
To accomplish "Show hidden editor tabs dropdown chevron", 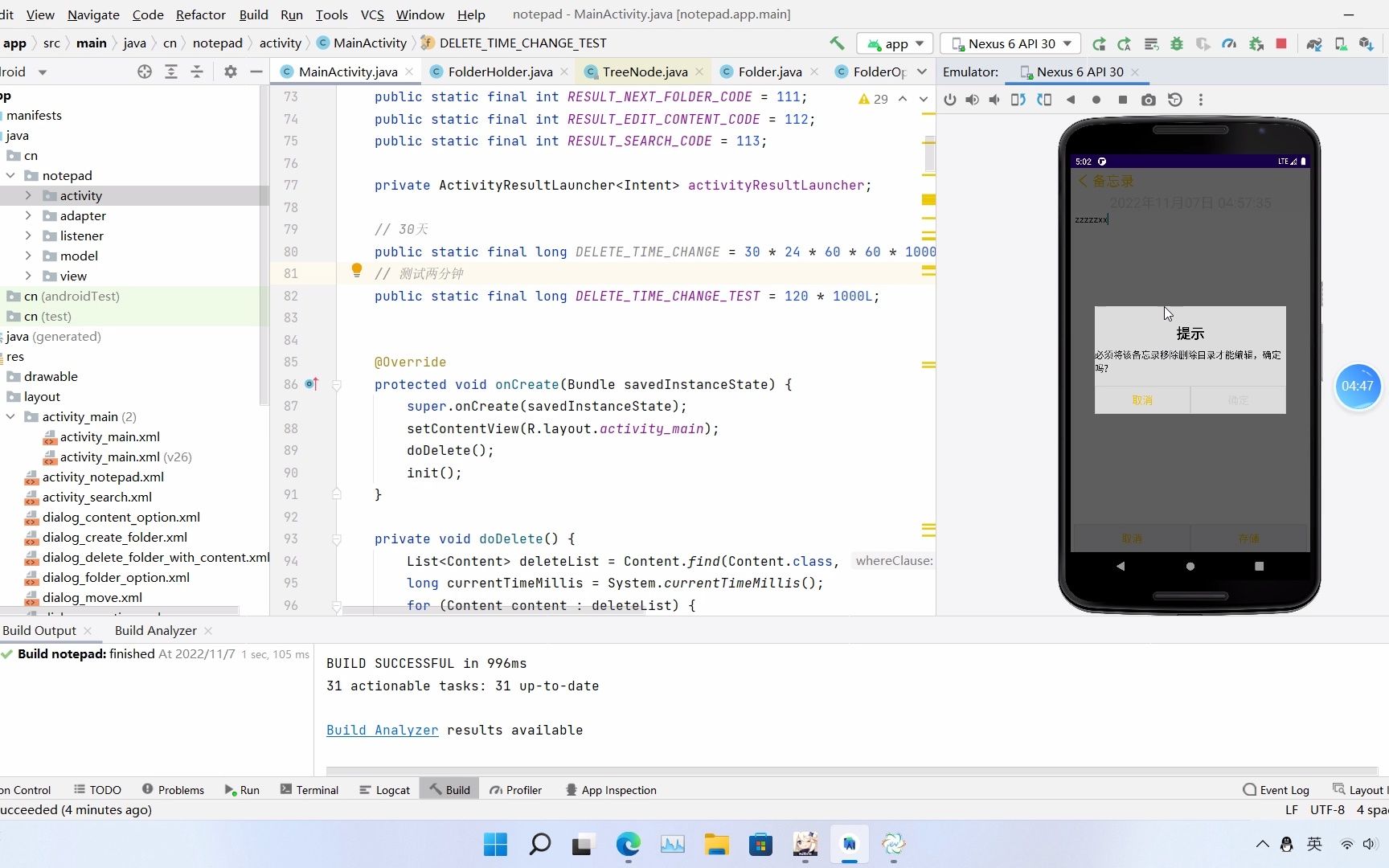I will (x=922, y=72).
